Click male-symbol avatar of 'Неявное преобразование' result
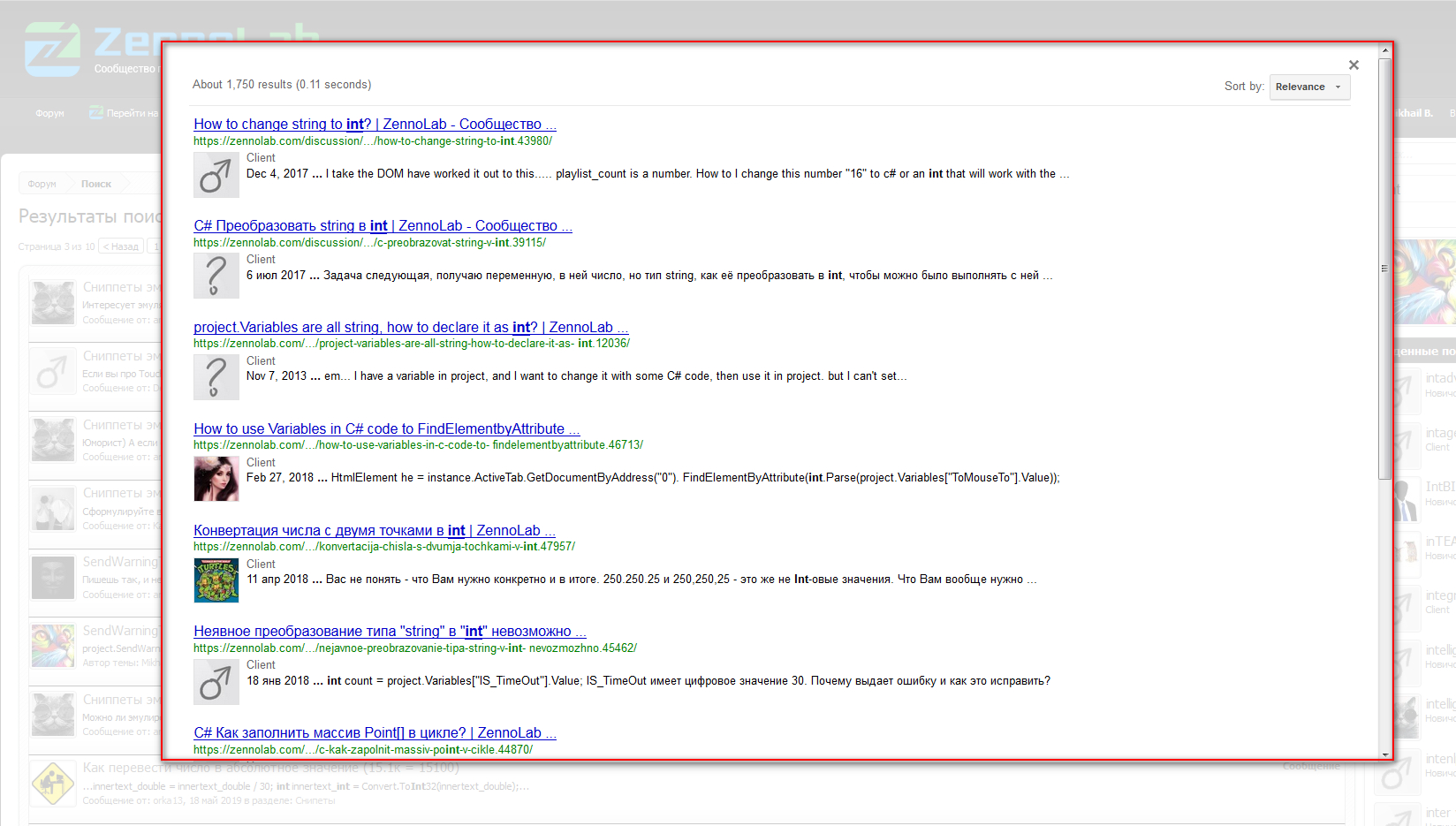 coord(216,682)
